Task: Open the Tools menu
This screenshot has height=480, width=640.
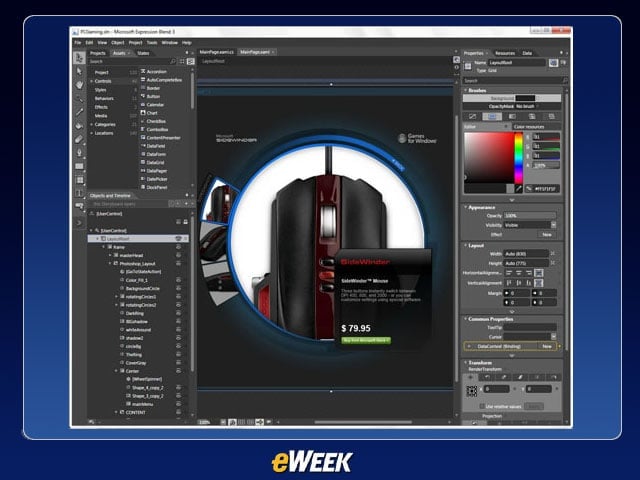Action: coord(152,42)
